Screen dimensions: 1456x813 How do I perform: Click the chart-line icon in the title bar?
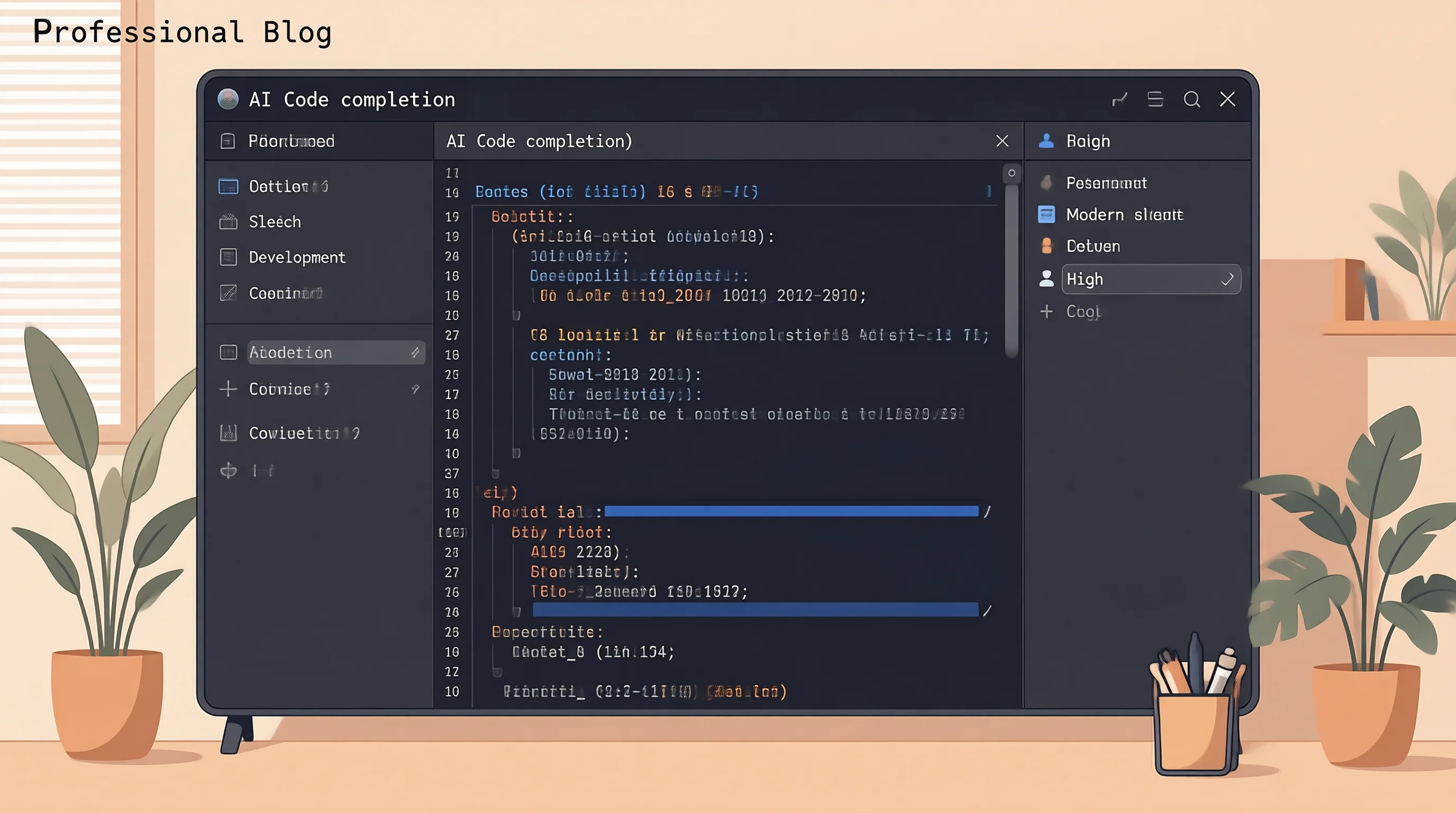coord(1119,100)
